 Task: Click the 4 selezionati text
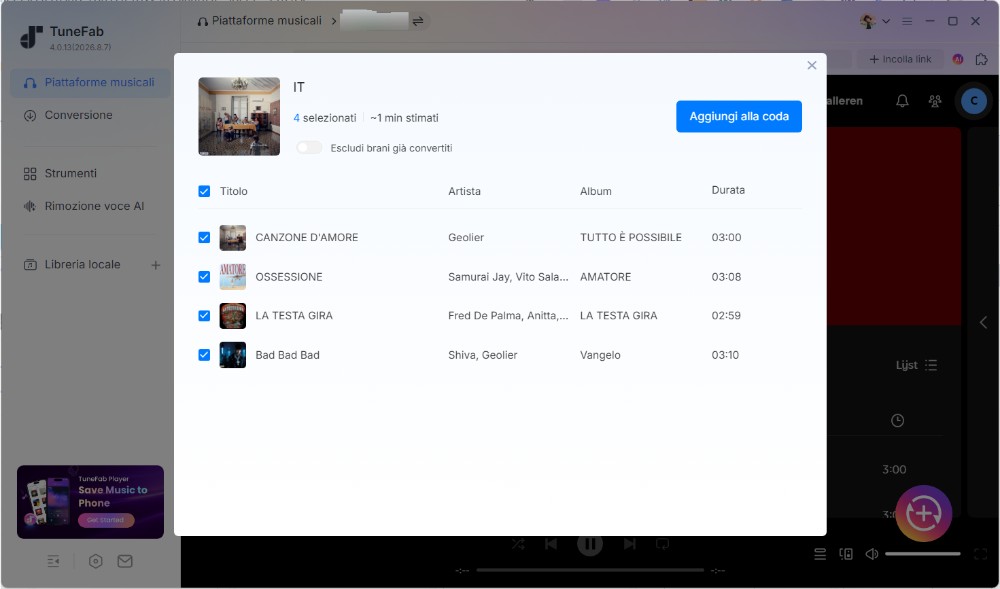pyautogui.click(x=325, y=118)
